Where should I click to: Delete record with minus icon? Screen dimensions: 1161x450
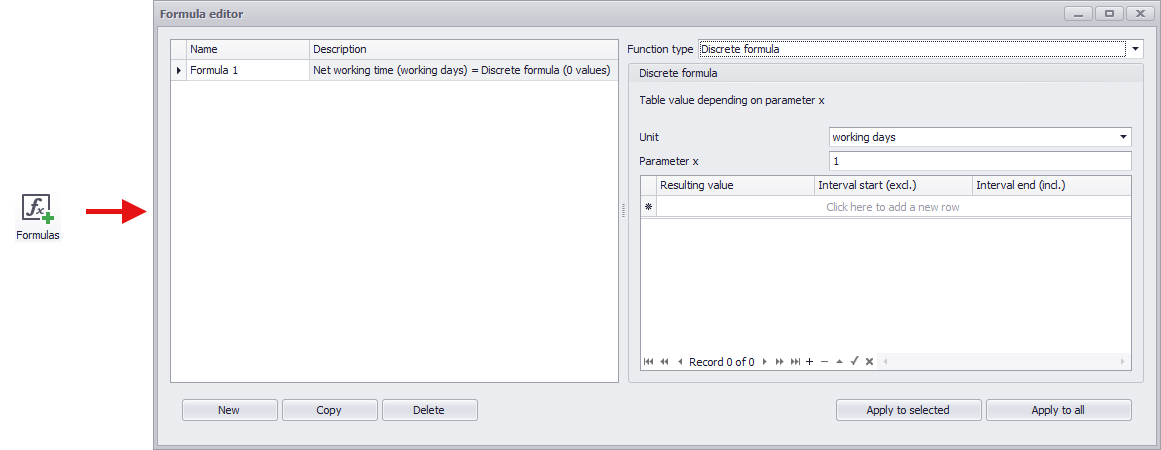824,362
